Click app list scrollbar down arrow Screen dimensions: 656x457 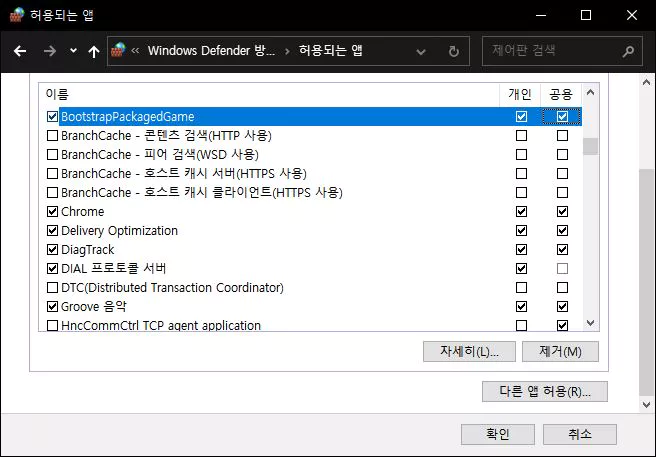pos(590,323)
